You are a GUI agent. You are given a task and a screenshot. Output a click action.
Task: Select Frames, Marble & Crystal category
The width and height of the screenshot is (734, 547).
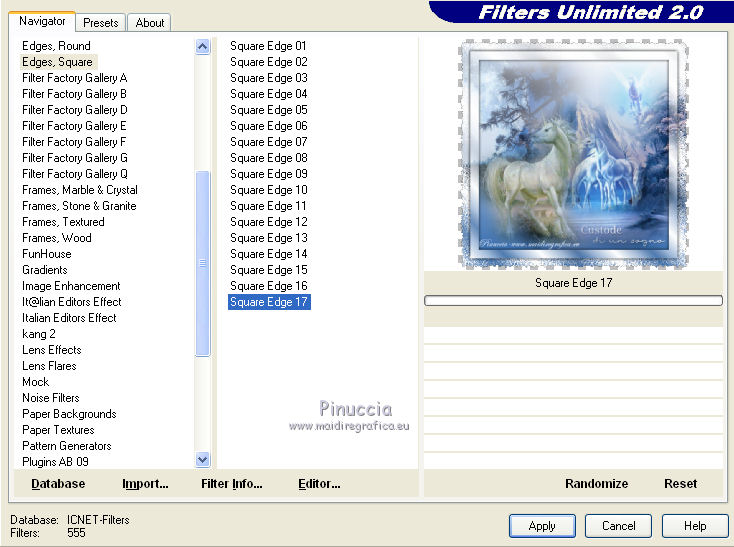coord(80,190)
